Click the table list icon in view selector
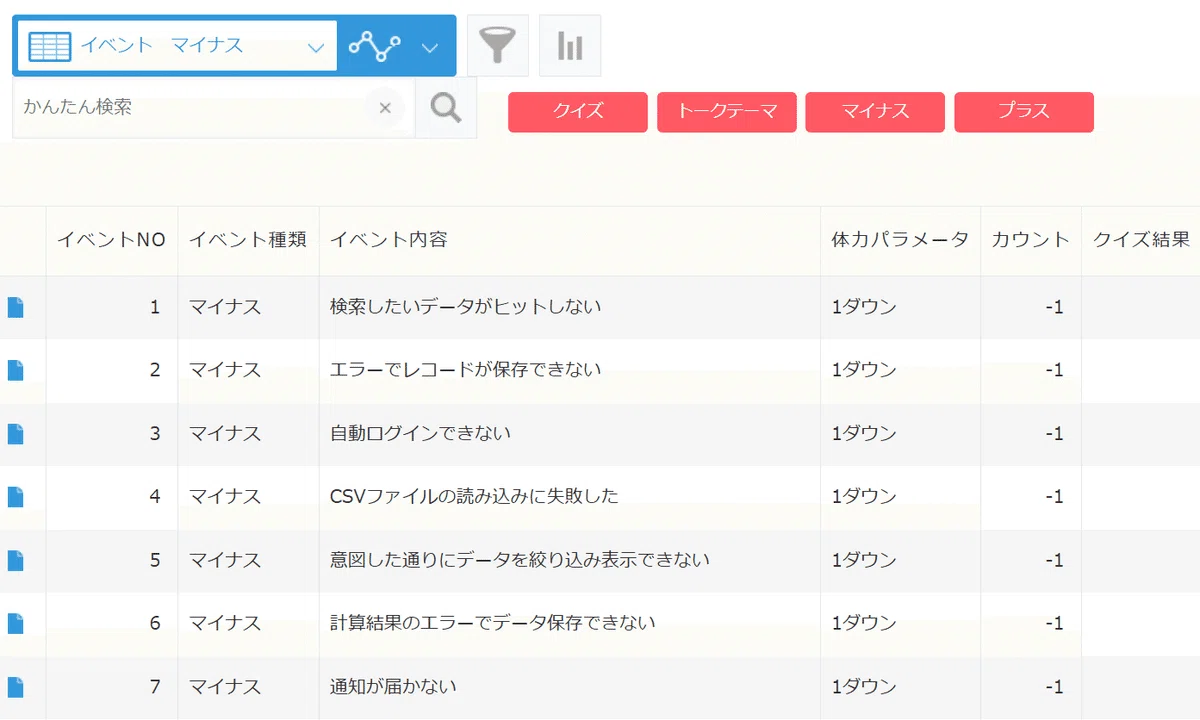 click(x=49, y=46)
